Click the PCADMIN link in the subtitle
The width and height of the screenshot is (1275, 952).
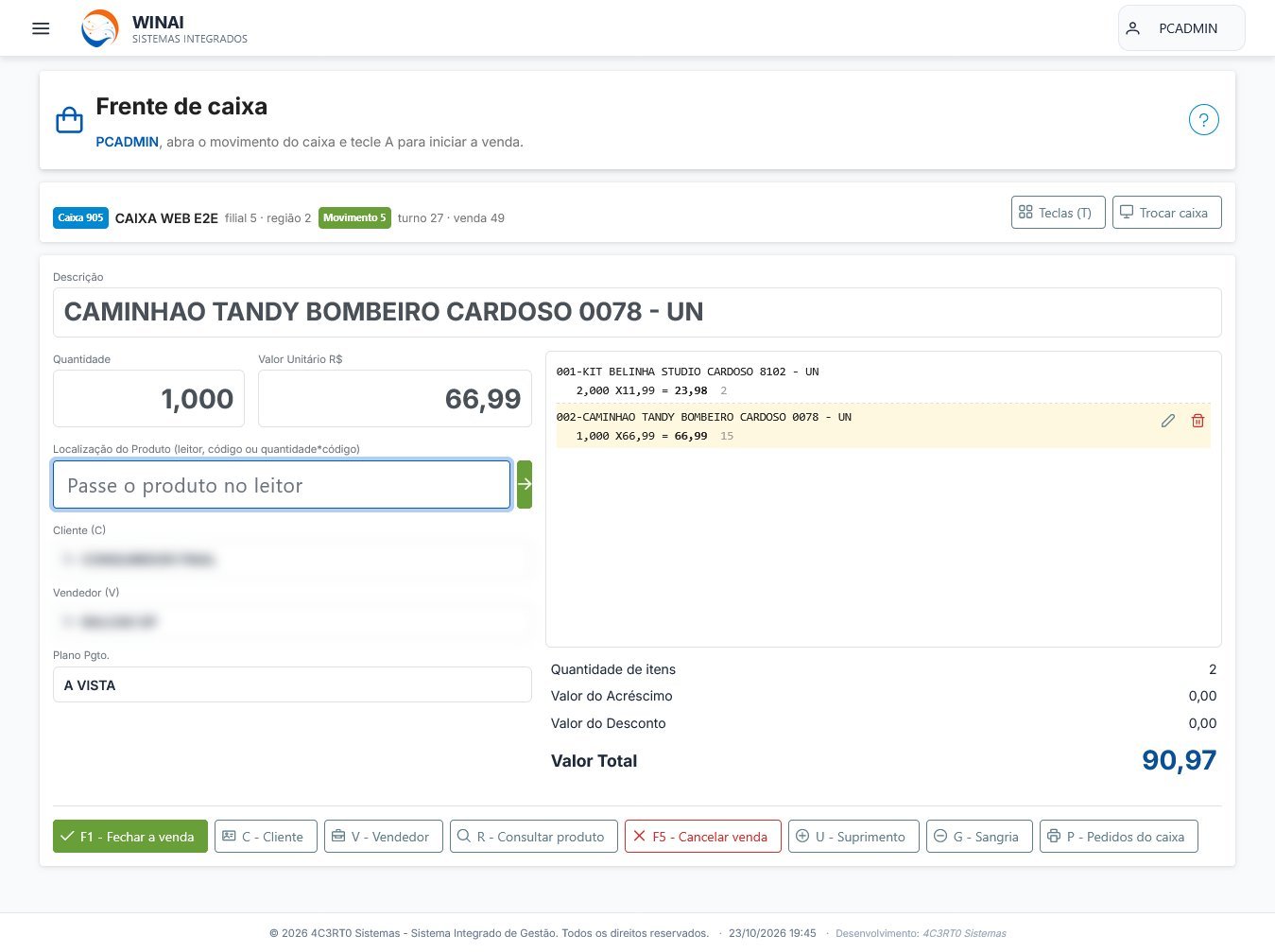coord(127,142)
